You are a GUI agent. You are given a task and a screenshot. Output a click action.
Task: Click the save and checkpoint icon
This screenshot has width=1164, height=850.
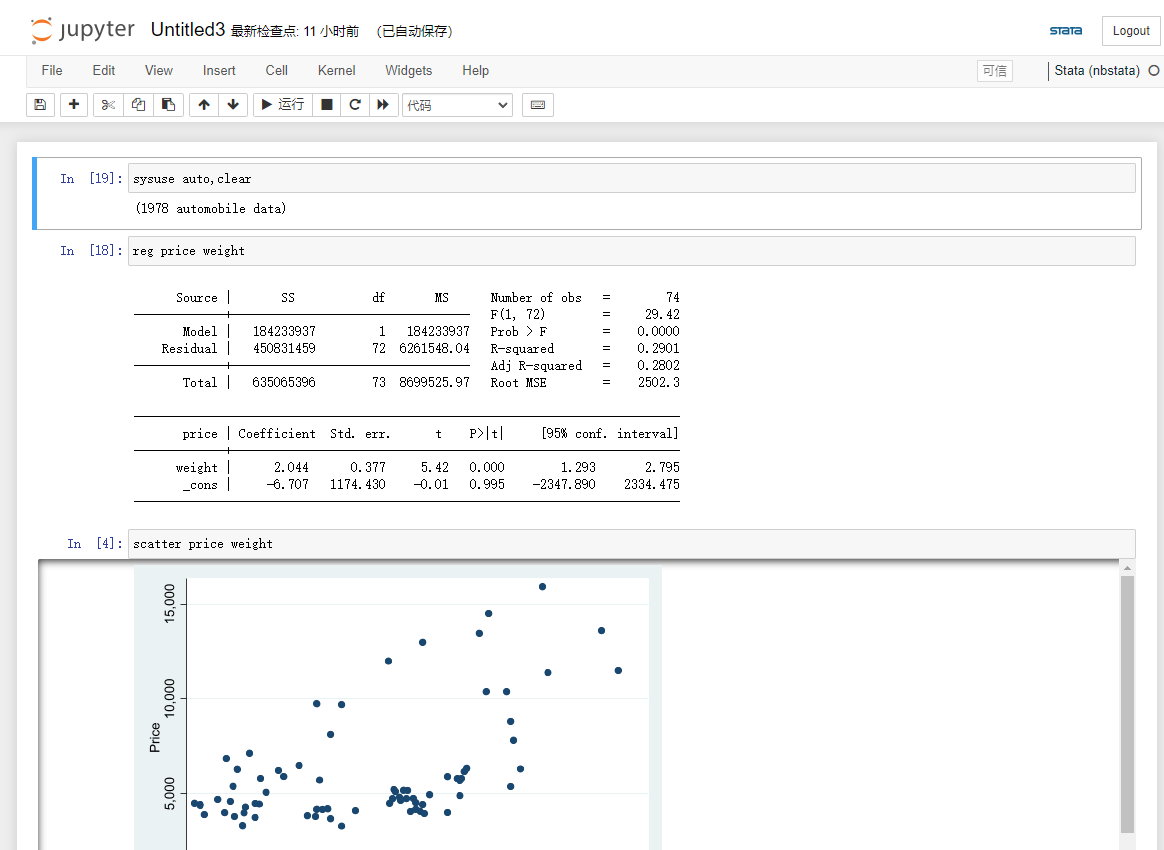tap(40, 105)
